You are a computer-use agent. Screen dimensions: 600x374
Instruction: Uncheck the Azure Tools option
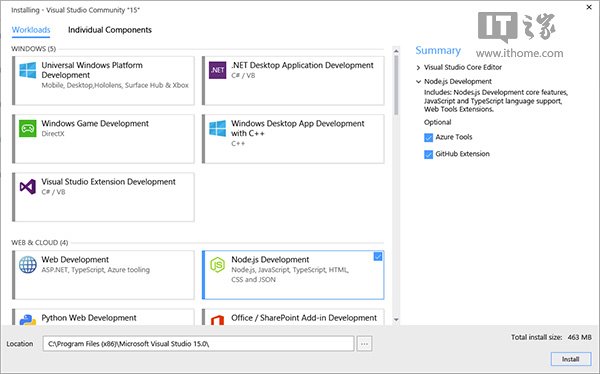pyautogui.click(x=429, y=137)
